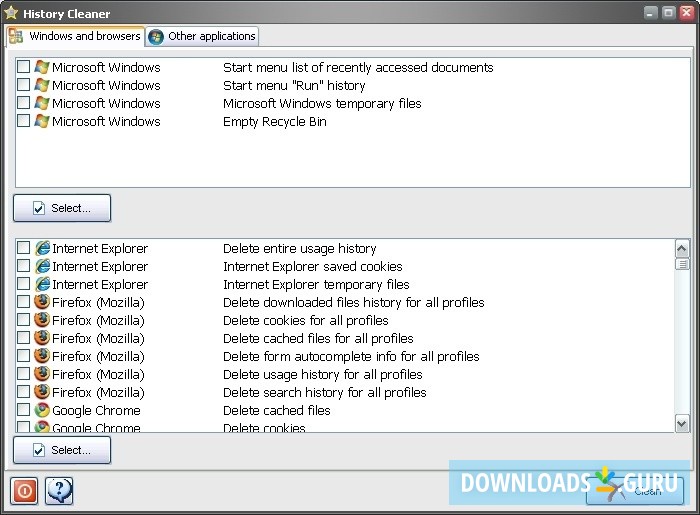
Task: Click Firefox icon in downloaded files history row
Action: pyautogui.click(x=42, y=302)
